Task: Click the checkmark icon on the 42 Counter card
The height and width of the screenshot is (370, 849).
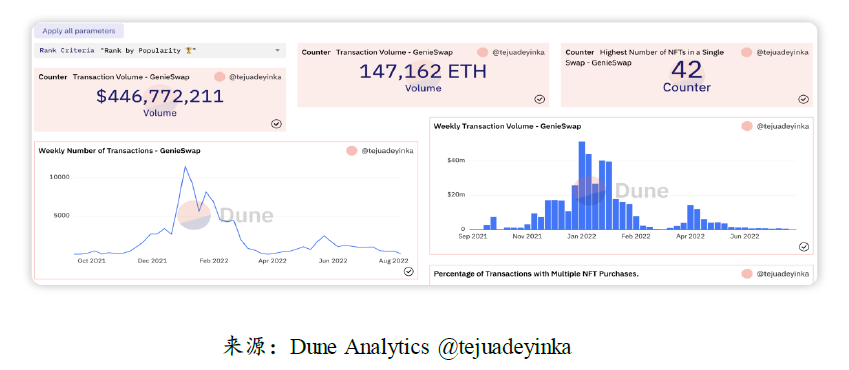Action: pyautogui.click(x=804, y=99)
